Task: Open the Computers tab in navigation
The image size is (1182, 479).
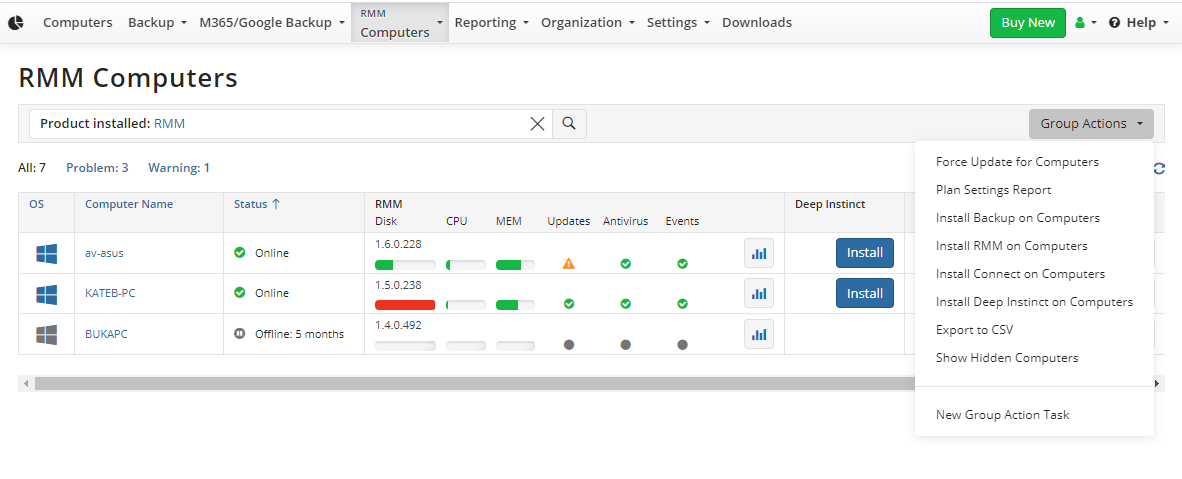Action: [x=78, y=23]
